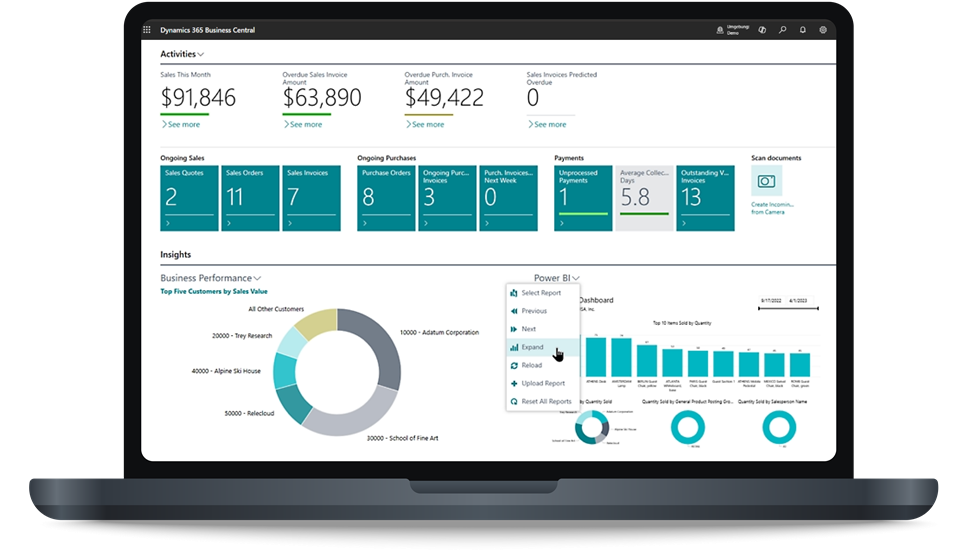Screen dimensions: 960x551
Task: Open the search magnifier icon
Action: (782, 29)
